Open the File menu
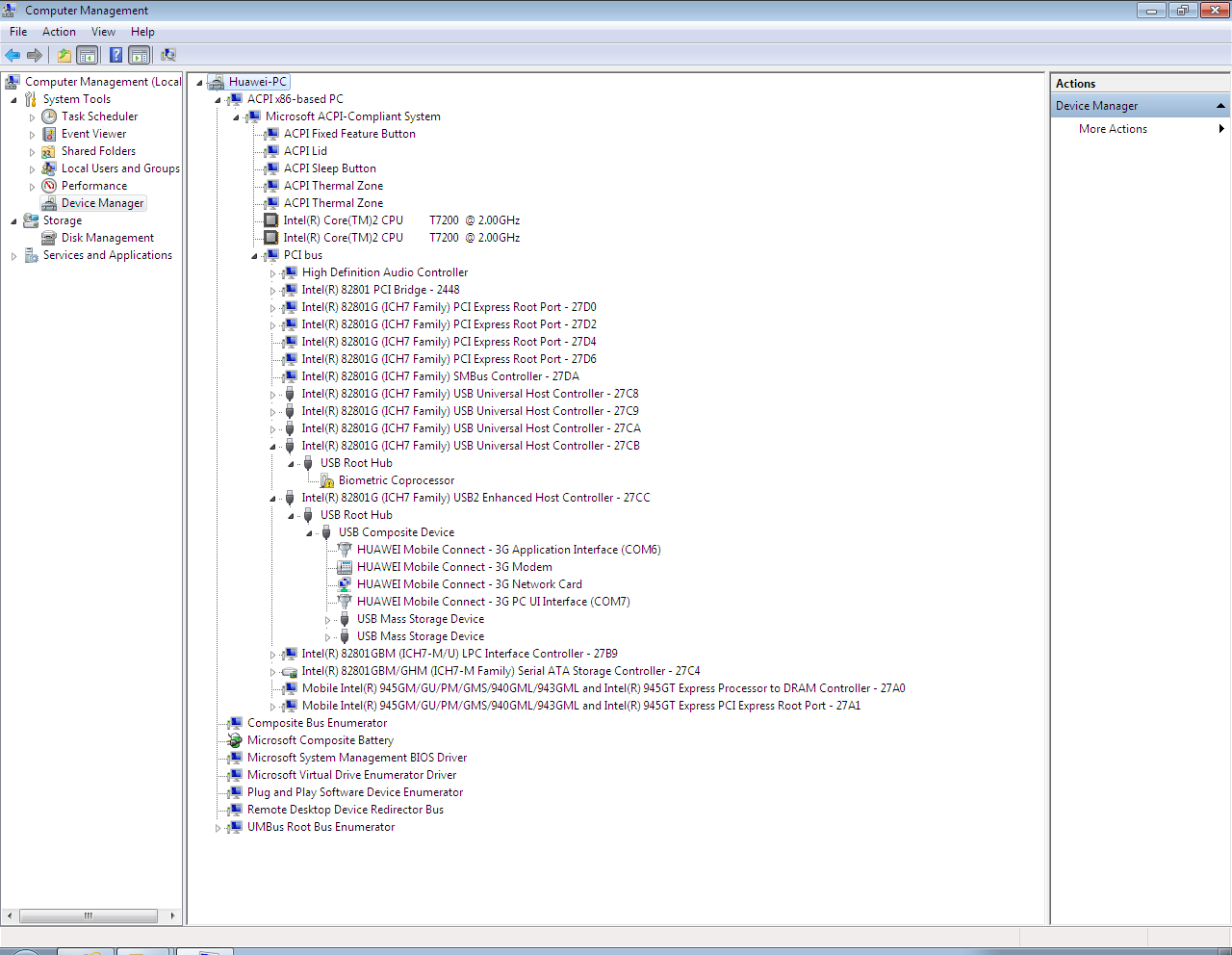The height and width of the screenshot is (955, 1232). [x=18, y=32]
